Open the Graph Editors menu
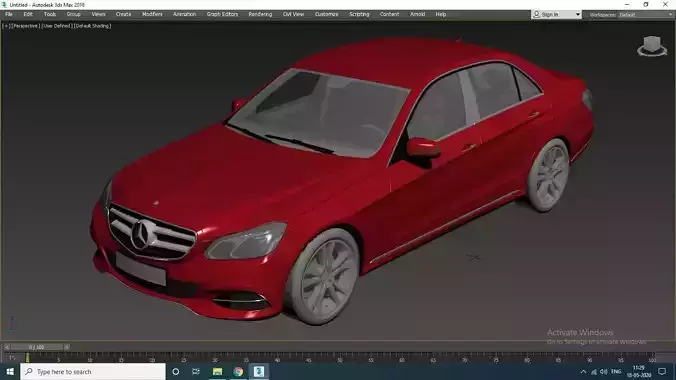Viewport: 676px width, 380px height. 222,14
